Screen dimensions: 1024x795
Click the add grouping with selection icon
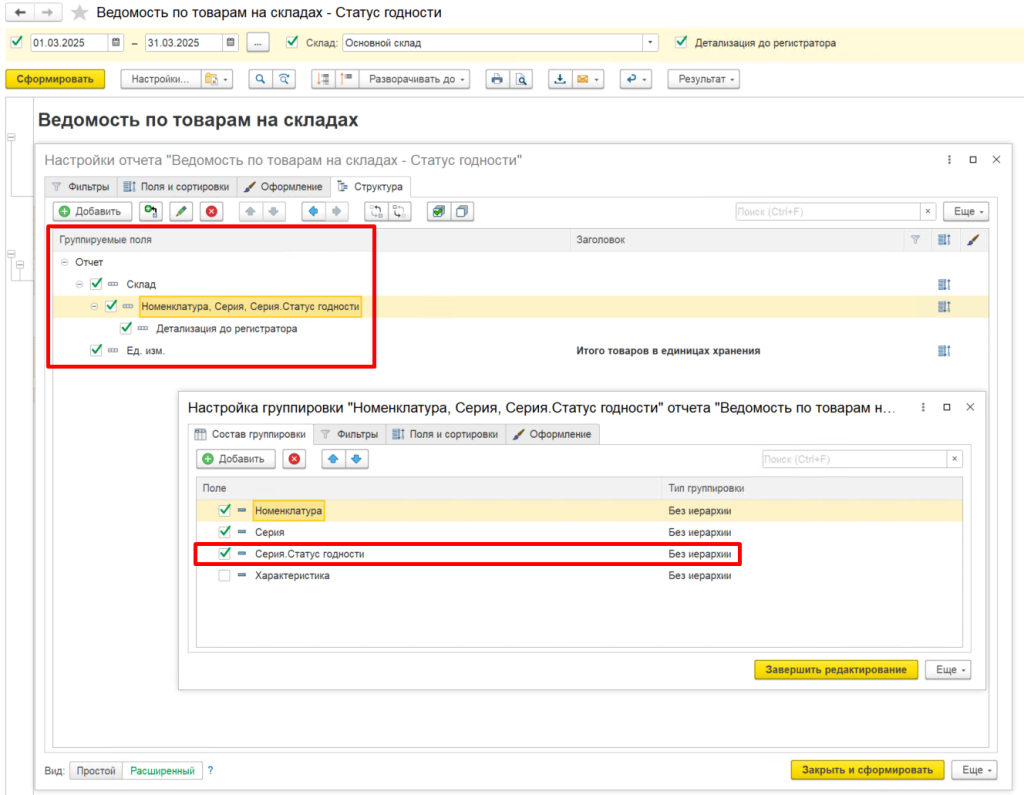pyautogui.click(x=151, y=211)
